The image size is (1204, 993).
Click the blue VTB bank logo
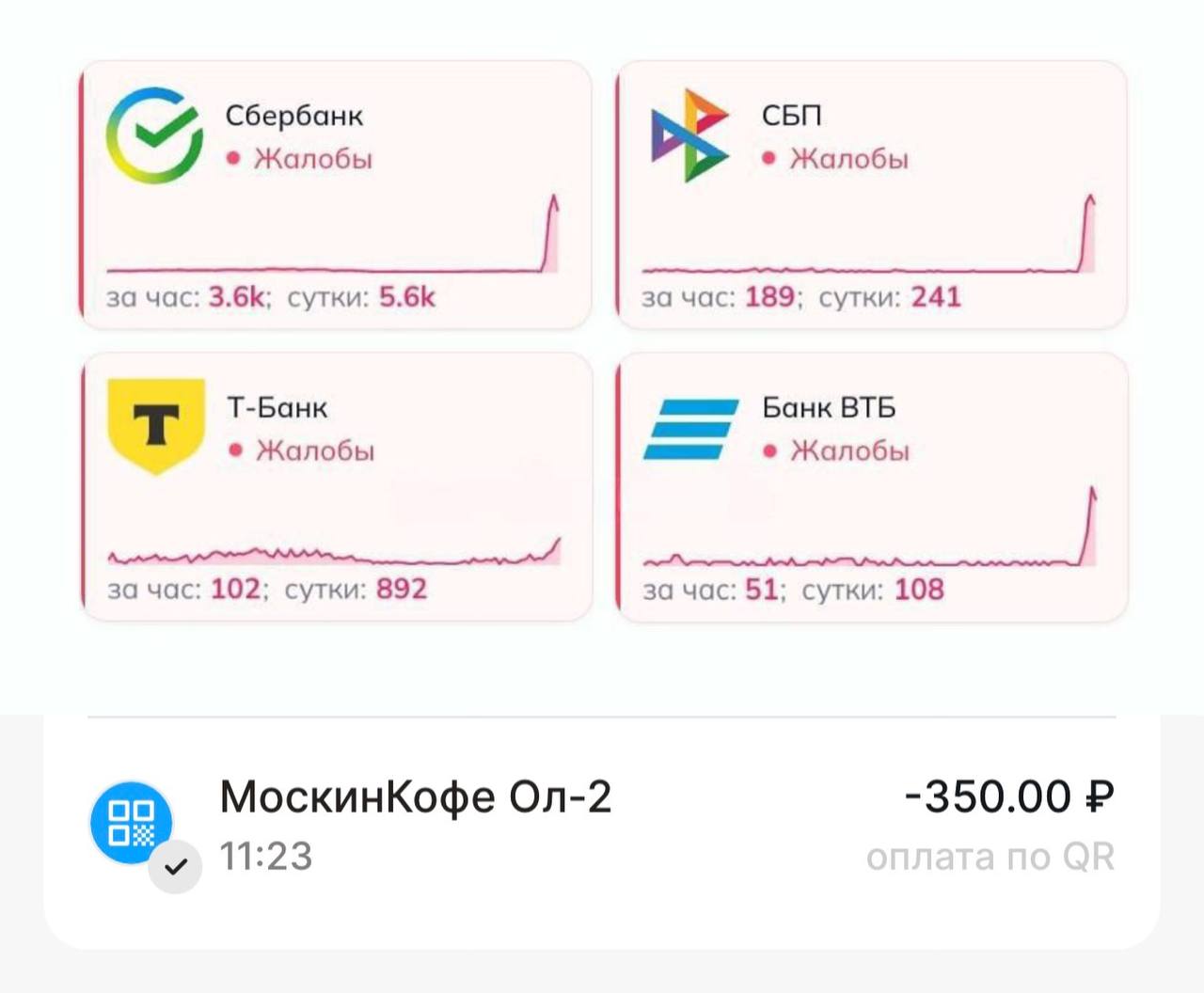(691, 429)
